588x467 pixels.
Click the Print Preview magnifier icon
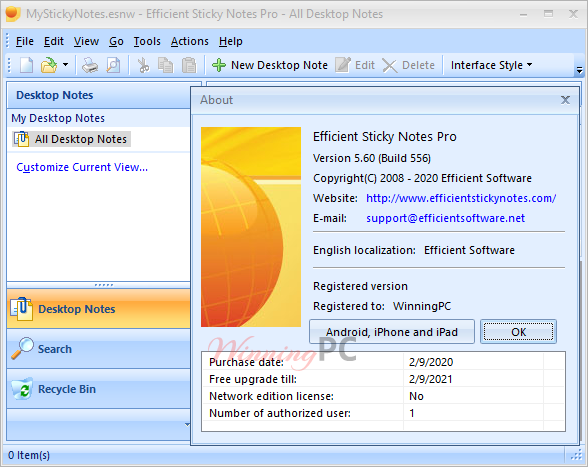coord(113,65)
